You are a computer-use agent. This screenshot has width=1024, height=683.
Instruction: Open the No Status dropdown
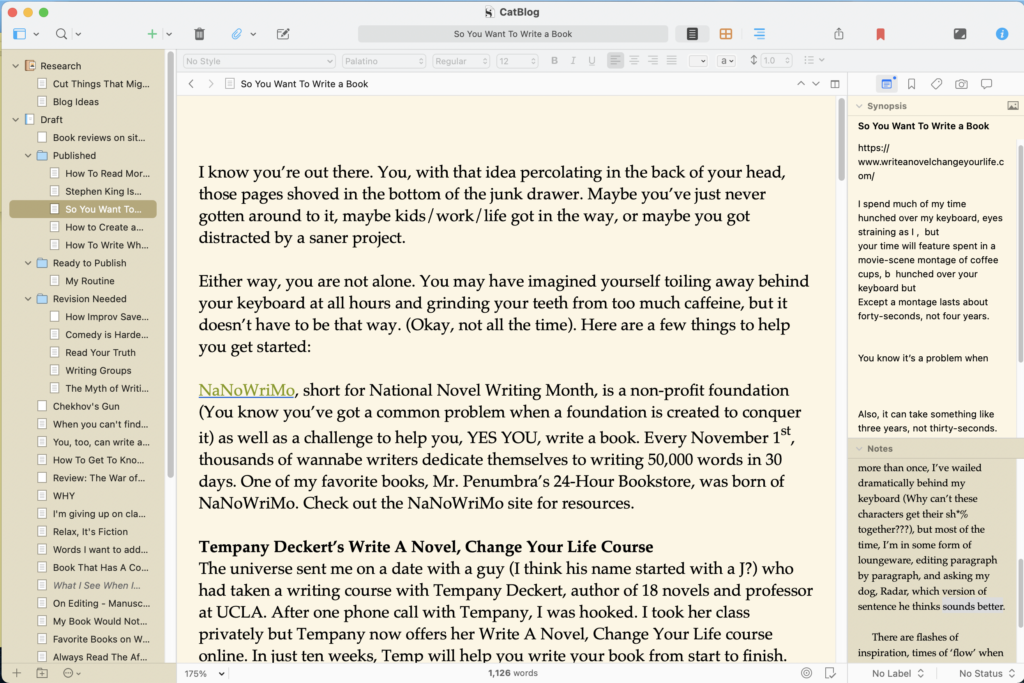coord(986,673)
